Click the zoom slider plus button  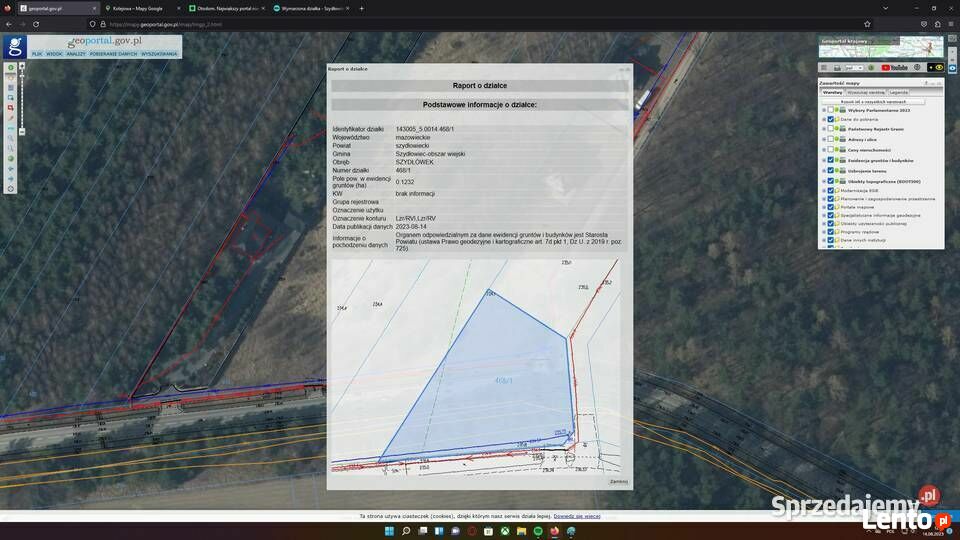[22, 66]
